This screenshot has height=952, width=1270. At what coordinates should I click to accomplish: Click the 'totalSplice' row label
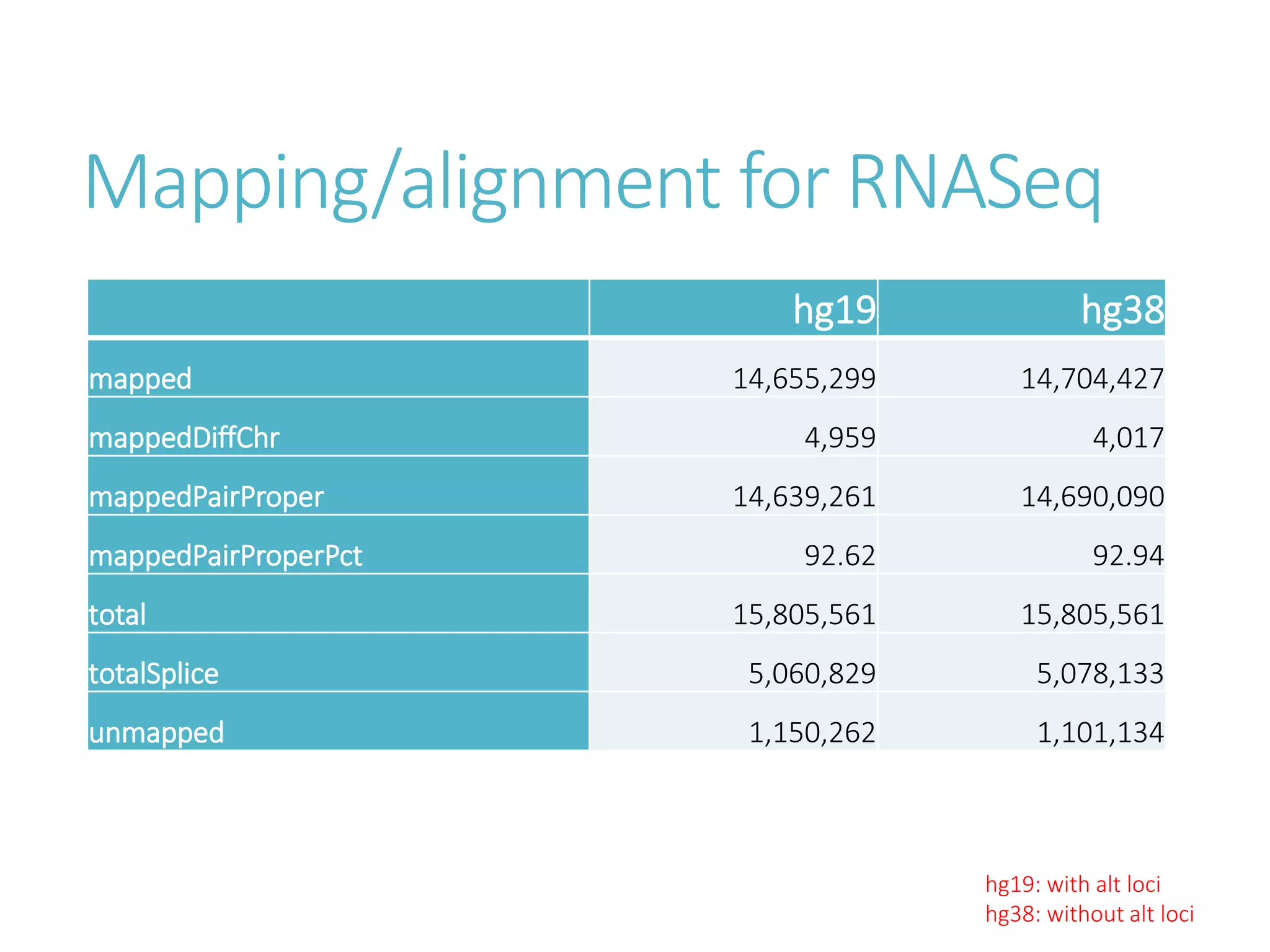[x=154, y=673]
